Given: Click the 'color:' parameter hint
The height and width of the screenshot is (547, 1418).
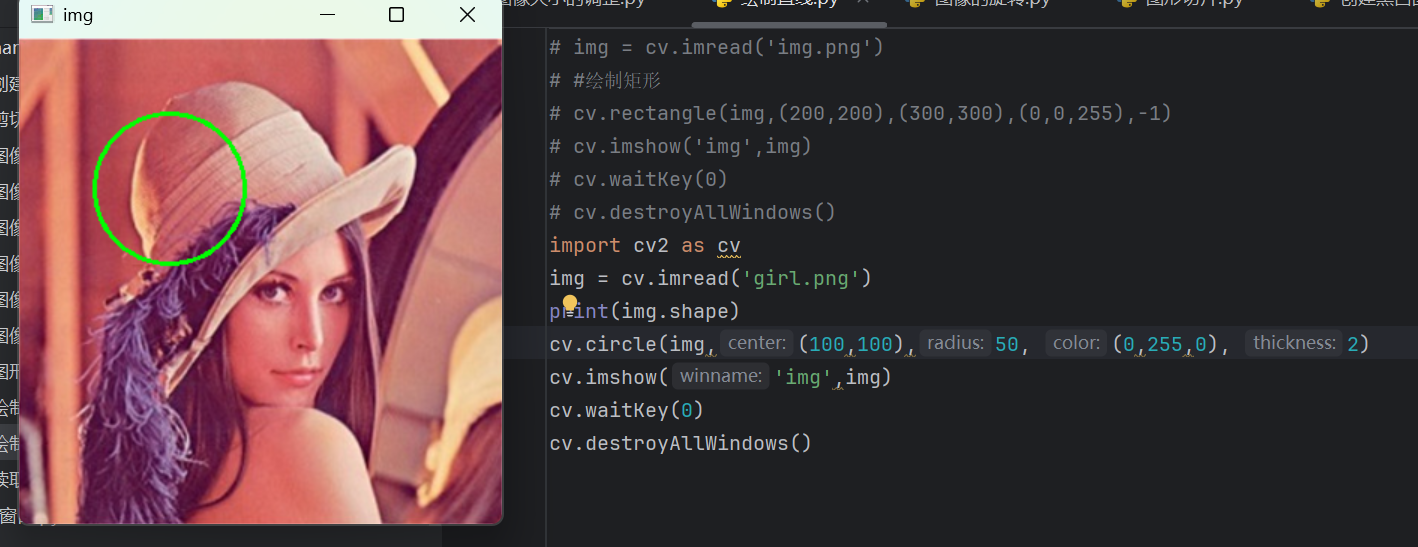Looking at the screenshot, I should tap(1076, 343).
